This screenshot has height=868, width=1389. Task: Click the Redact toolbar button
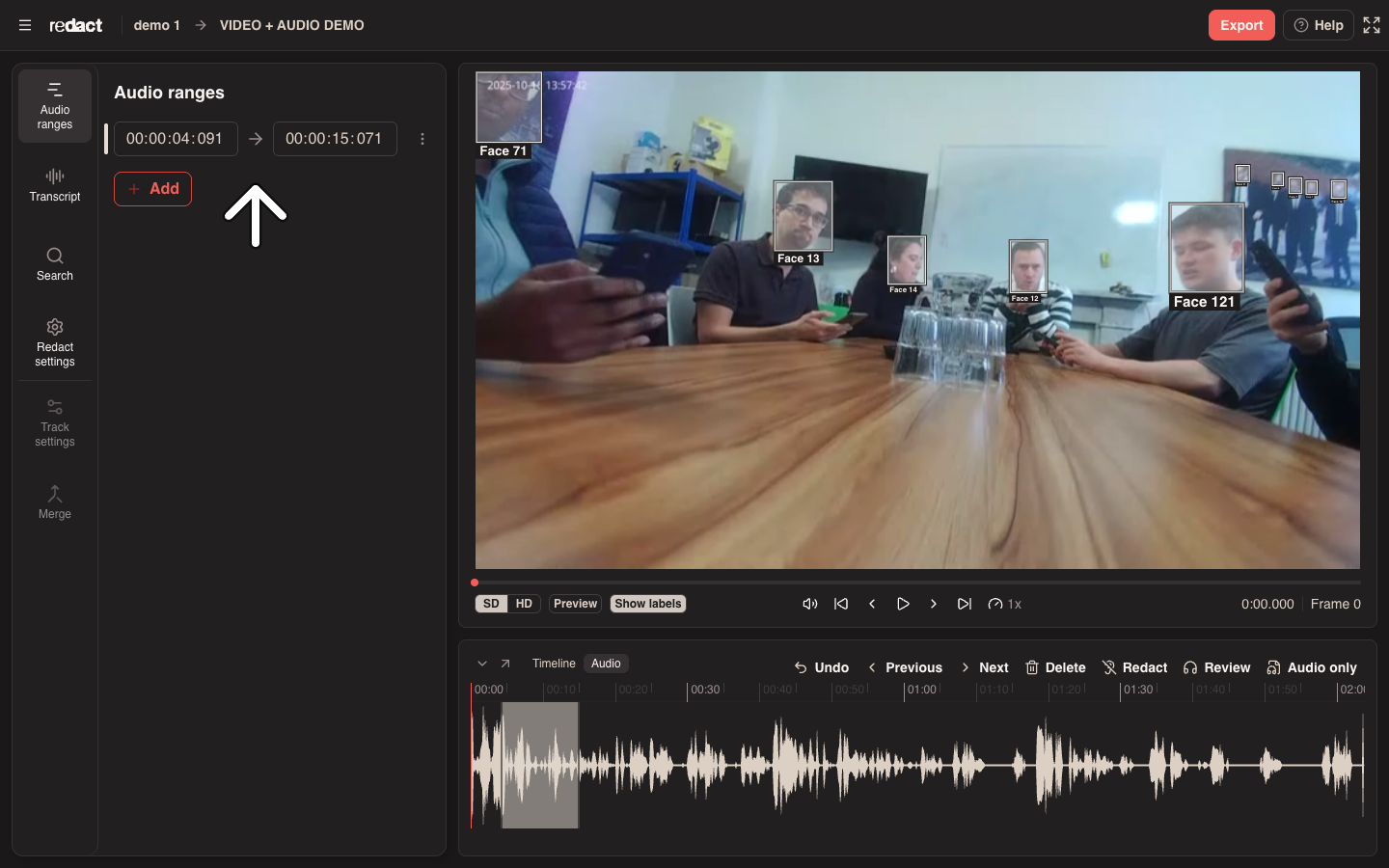(x=1134, y=667)
